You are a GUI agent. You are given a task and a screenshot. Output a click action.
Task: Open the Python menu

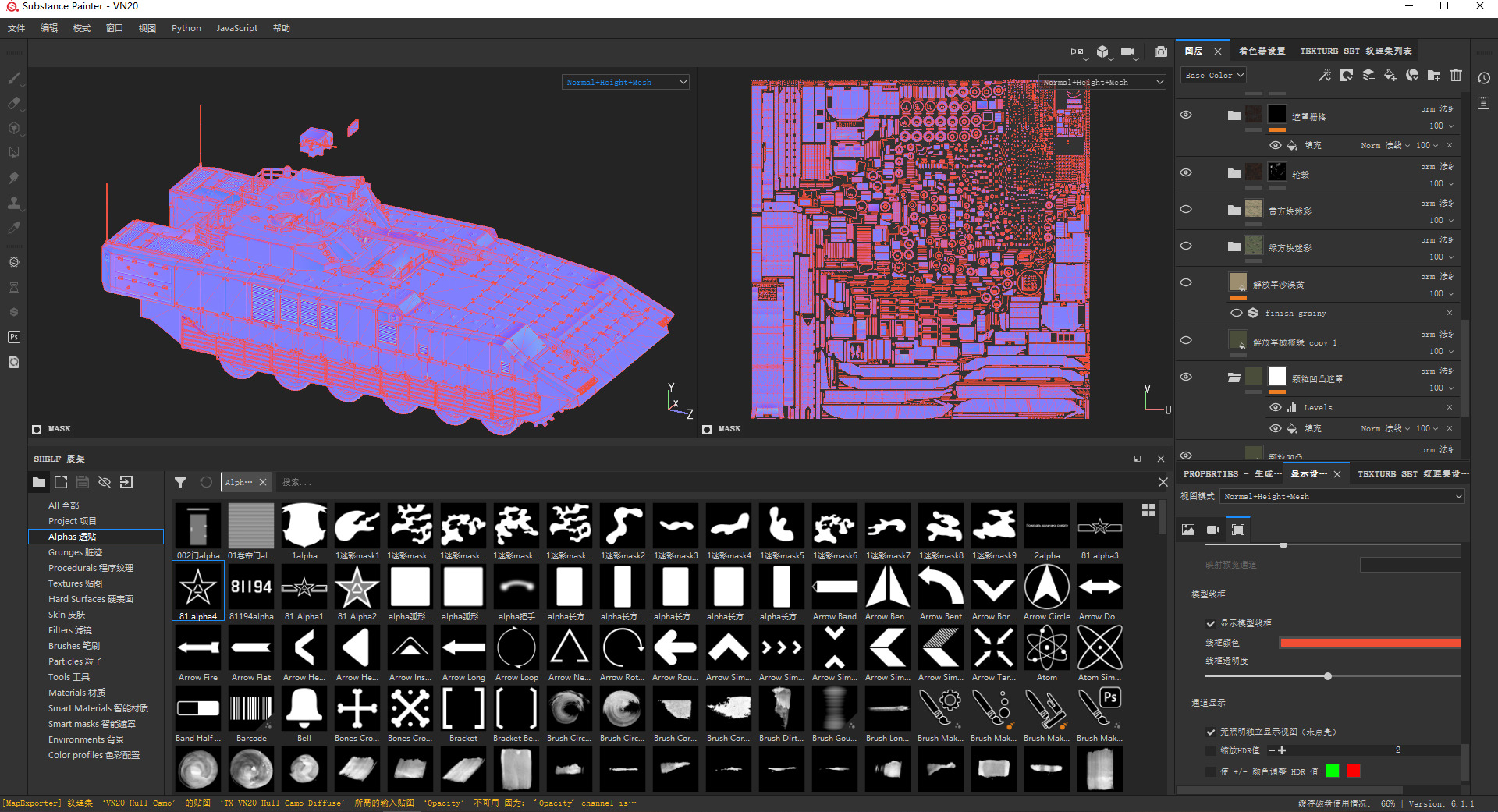tap(186, 28)
